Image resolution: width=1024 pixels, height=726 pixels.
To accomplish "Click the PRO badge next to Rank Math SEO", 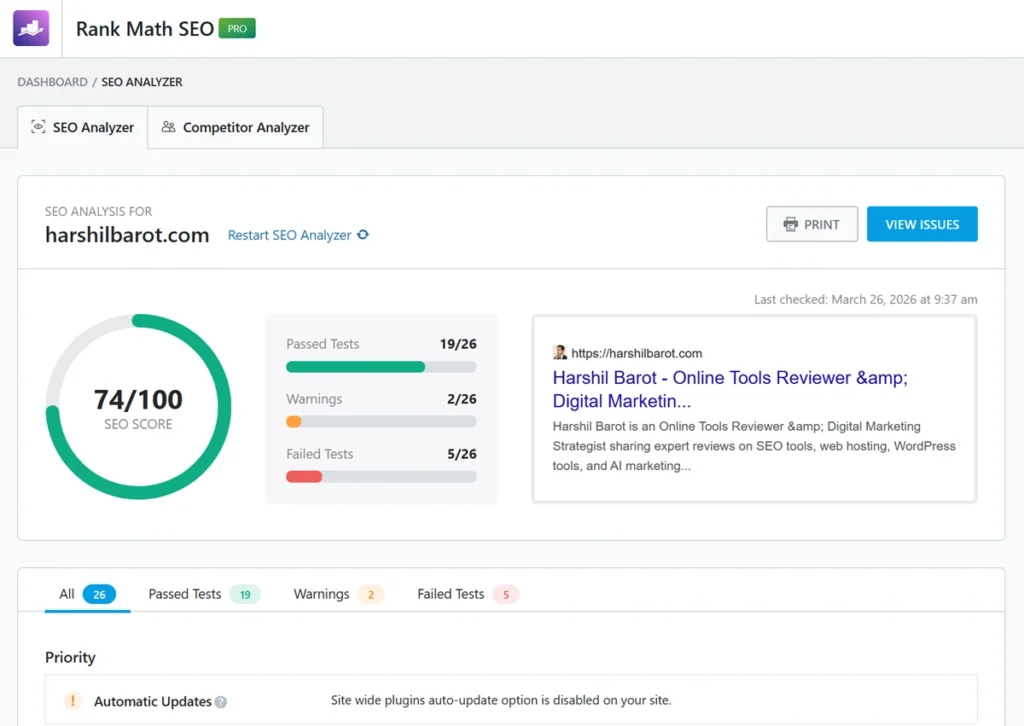I will [x=238, y=28].
